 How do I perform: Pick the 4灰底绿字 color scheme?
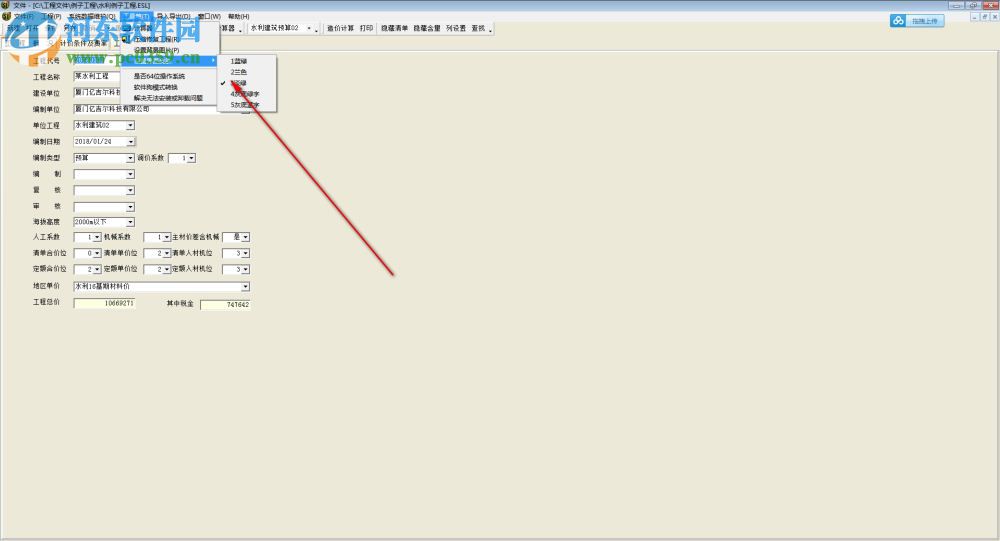(247, 94)
